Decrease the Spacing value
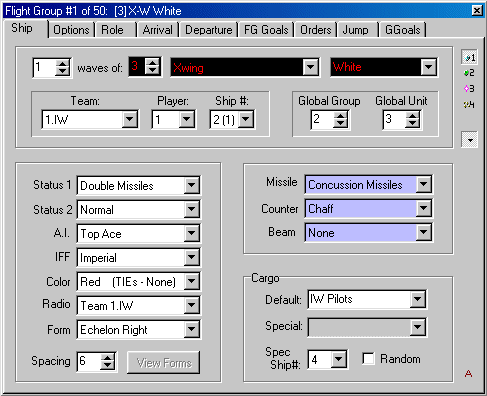 point(107,365)
